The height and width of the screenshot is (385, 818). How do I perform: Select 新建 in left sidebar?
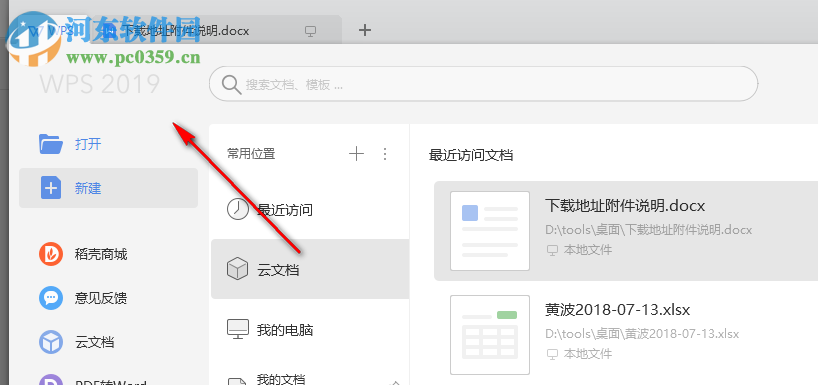109,188
